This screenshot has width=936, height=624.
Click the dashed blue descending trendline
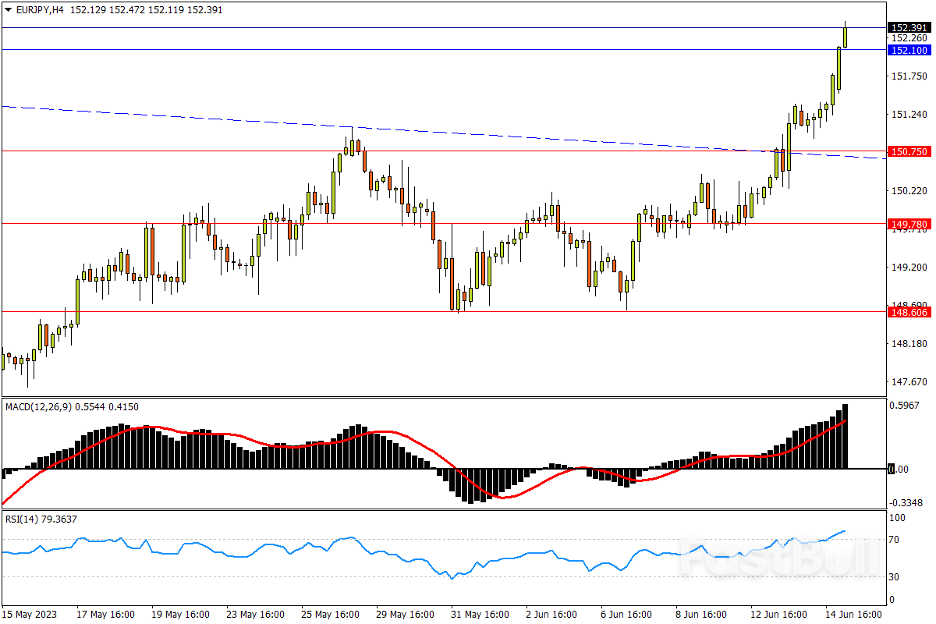point(442,133)
